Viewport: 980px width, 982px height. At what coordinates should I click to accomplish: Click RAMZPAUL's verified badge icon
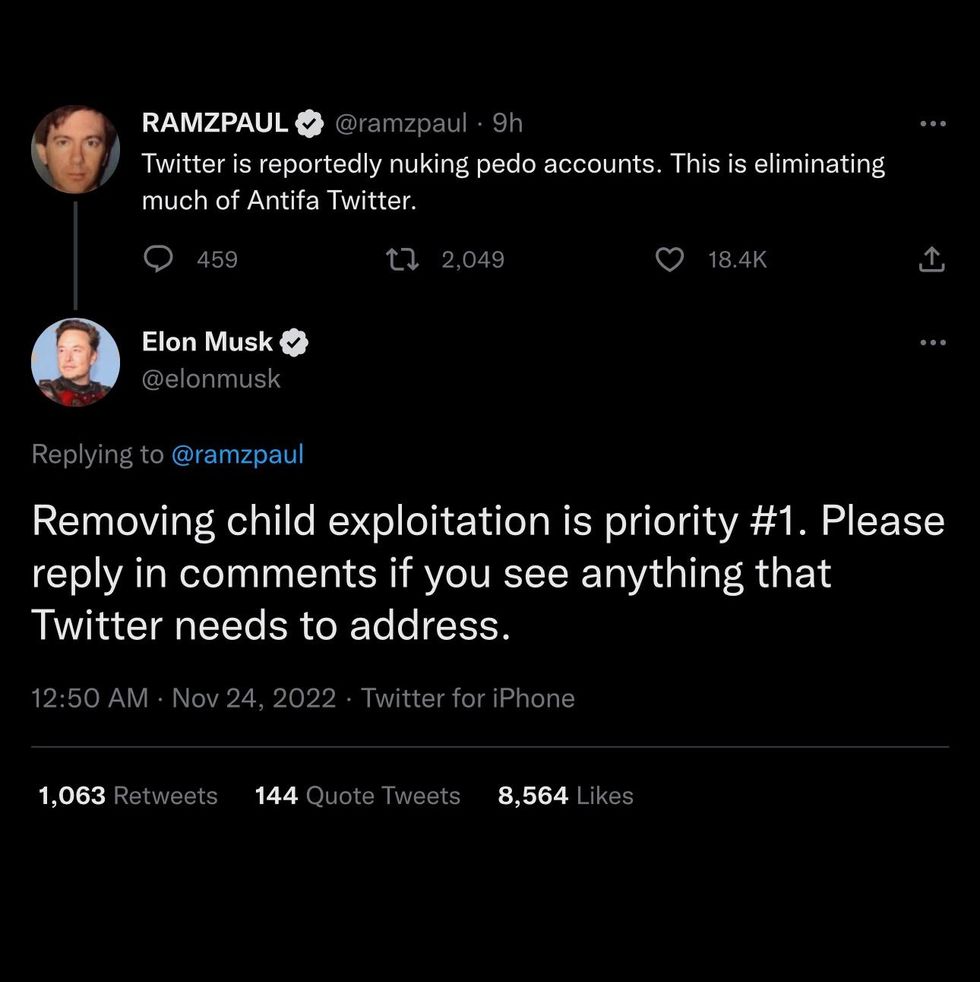click(309, 124)
